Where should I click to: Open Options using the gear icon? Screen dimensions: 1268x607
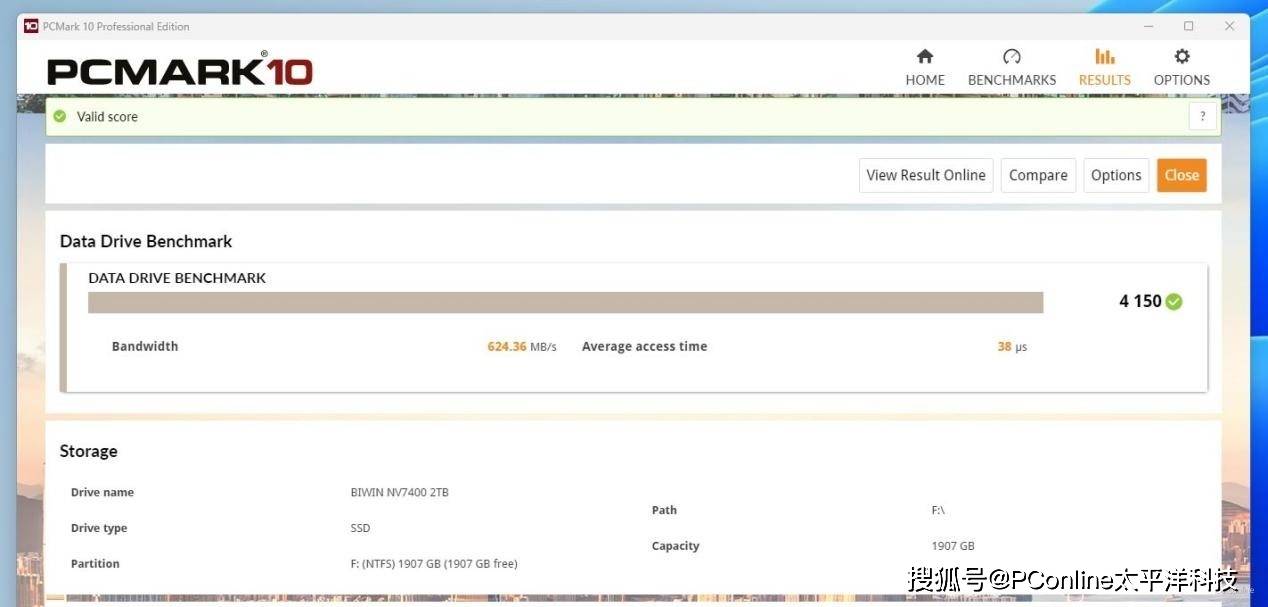(1181, 57)
